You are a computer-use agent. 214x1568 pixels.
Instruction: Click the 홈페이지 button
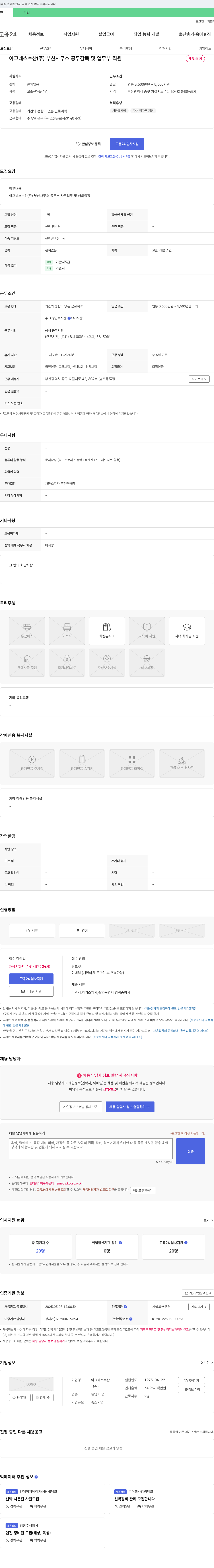pyautogui.click(x=191, y=1381)
